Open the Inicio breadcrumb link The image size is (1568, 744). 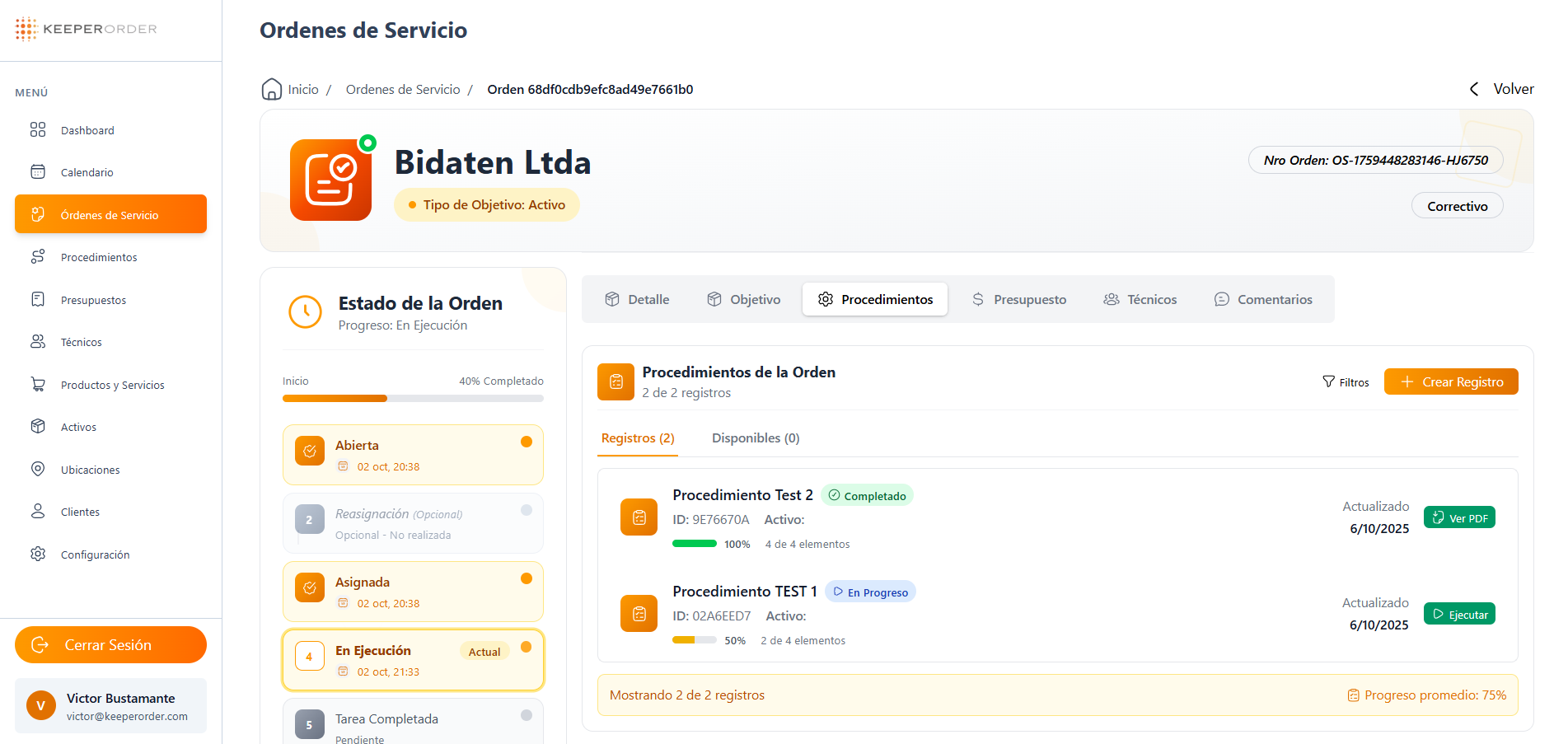point(302,89)
